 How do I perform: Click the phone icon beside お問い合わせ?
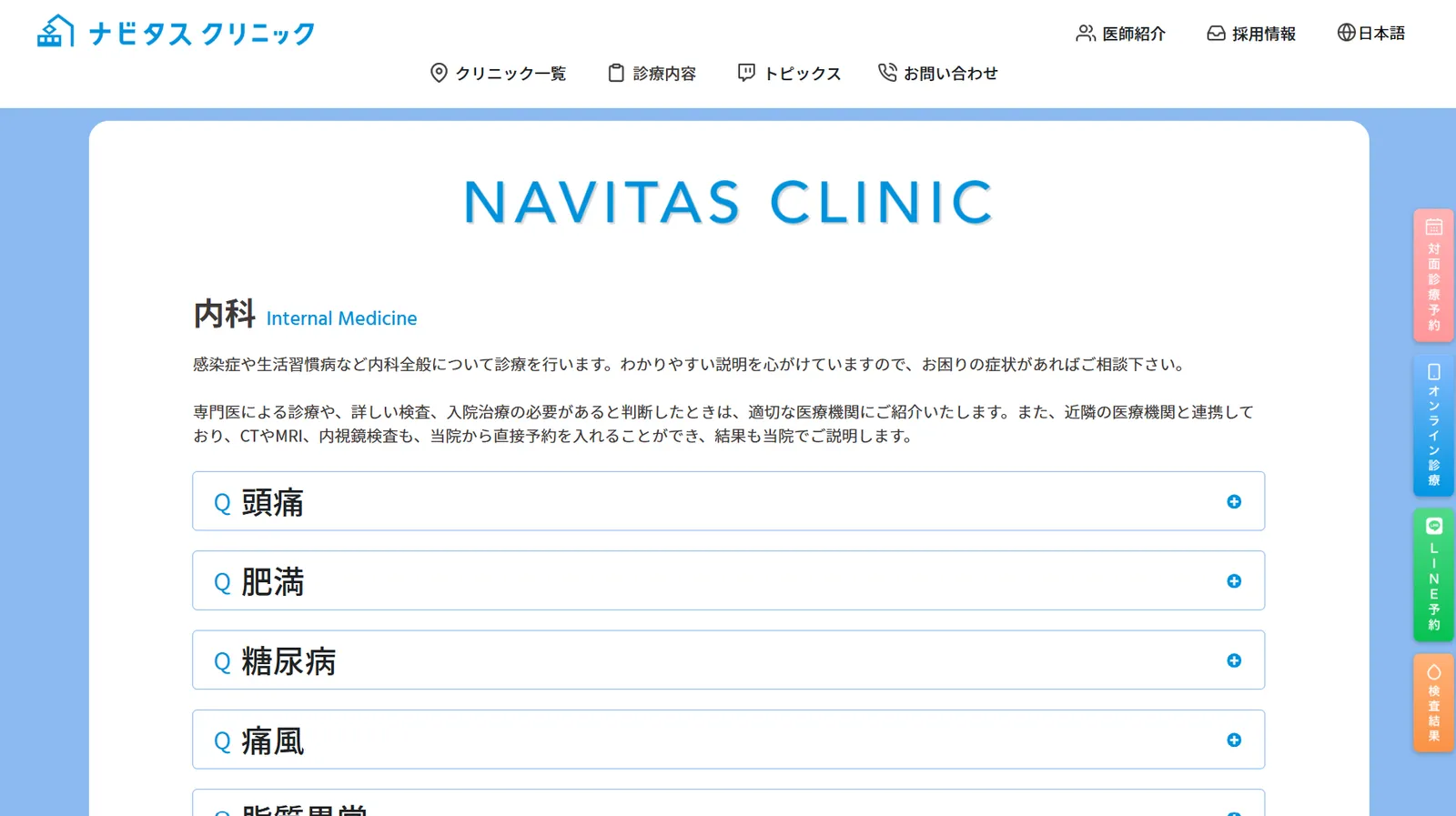[887, 72]
